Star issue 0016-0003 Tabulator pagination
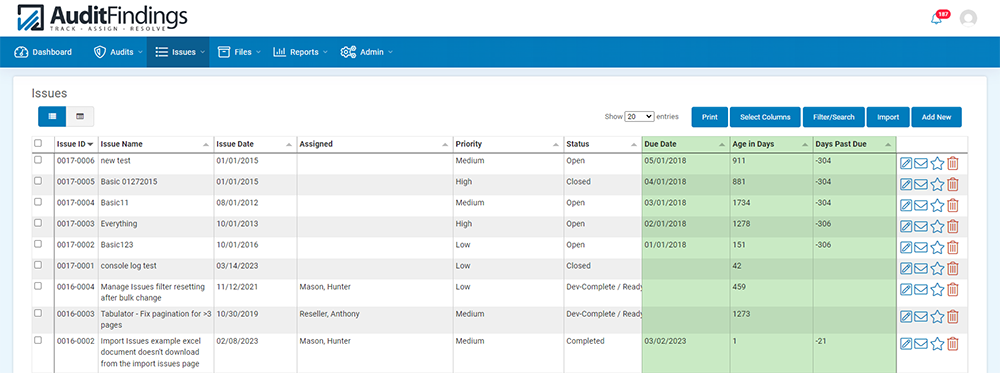Screen dimensions: 1000x373 coord(937,316)
